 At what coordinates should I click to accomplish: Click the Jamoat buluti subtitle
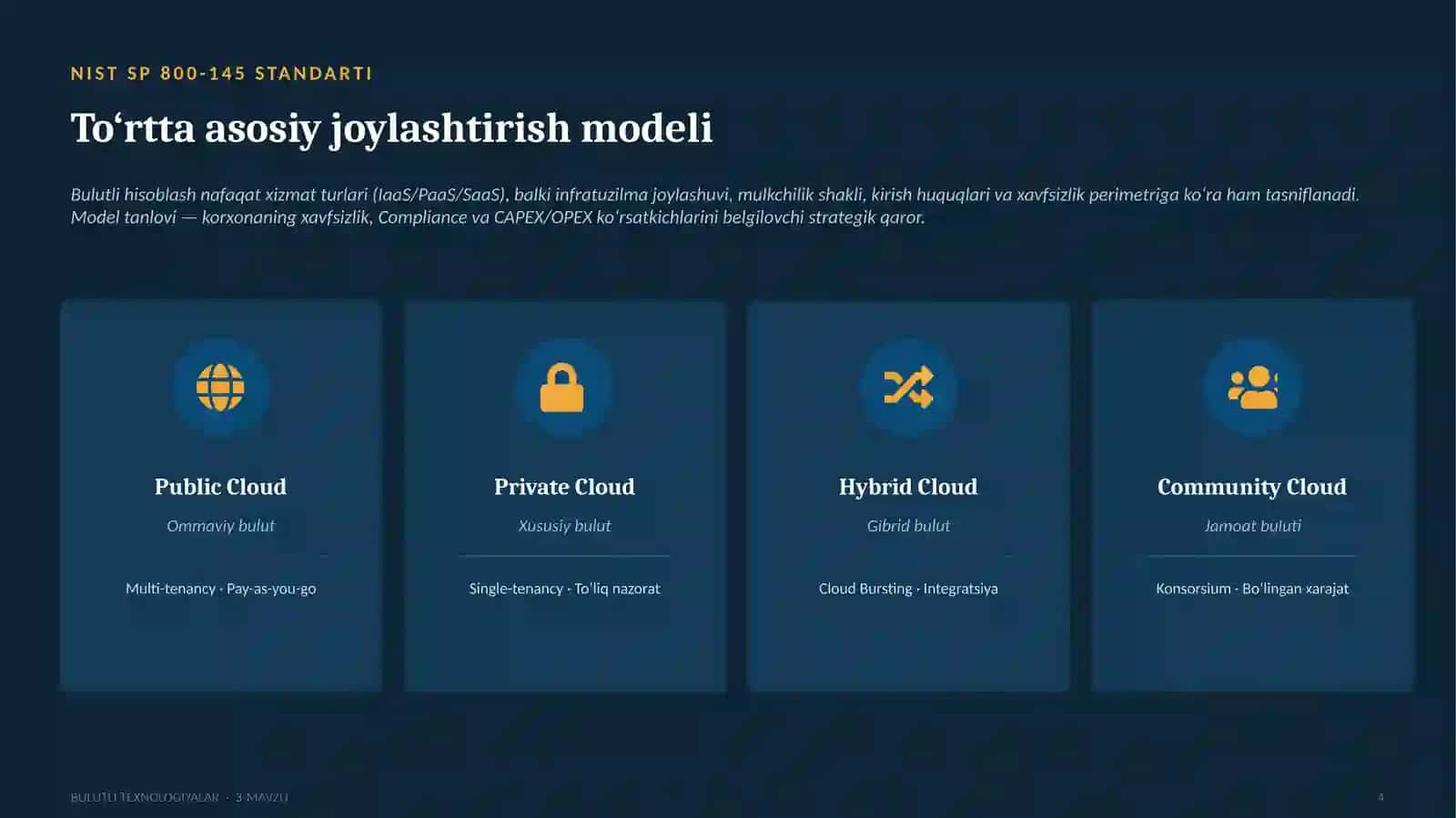tap(1252, 526)
